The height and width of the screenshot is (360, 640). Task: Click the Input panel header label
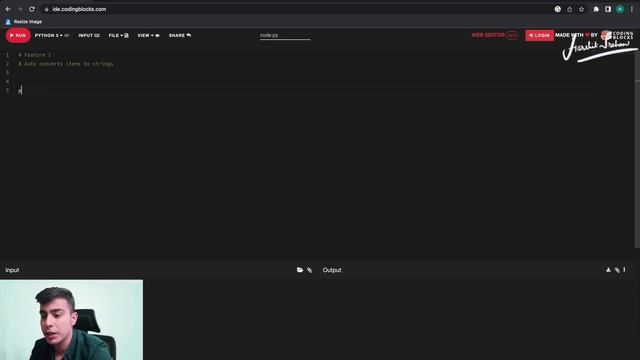(x=12, y=270)
